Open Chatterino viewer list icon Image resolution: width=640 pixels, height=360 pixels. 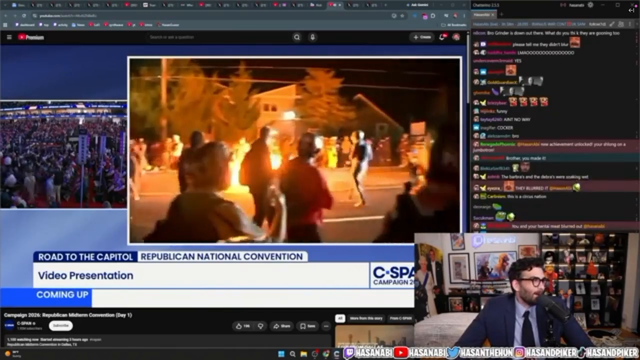pos(621,24)
